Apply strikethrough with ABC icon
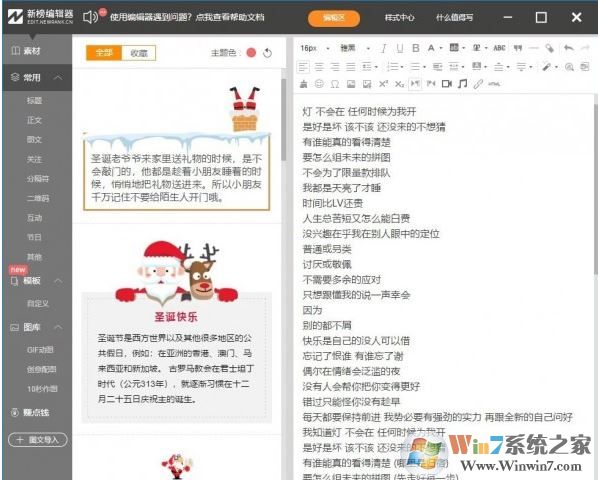The image size is (598, 480). pyautogui.click(x=499, y=48)
